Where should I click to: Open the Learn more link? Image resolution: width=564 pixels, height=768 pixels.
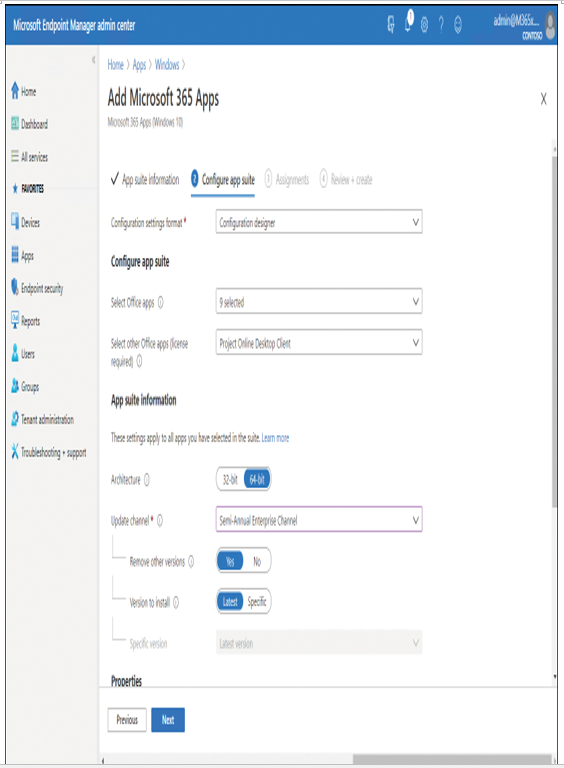(x=275, y=438)
